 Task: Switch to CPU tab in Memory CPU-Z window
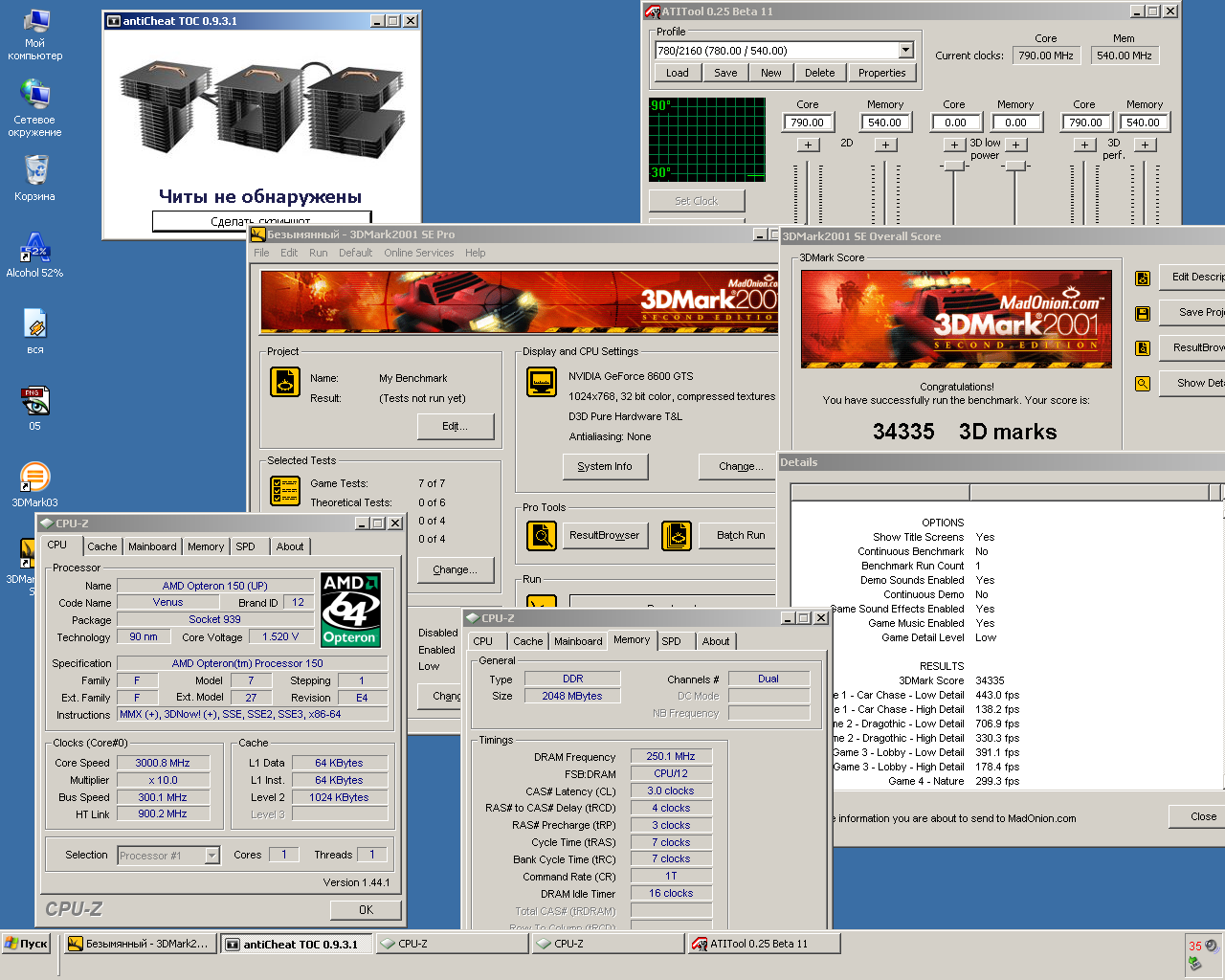click(x=483, y=641)
